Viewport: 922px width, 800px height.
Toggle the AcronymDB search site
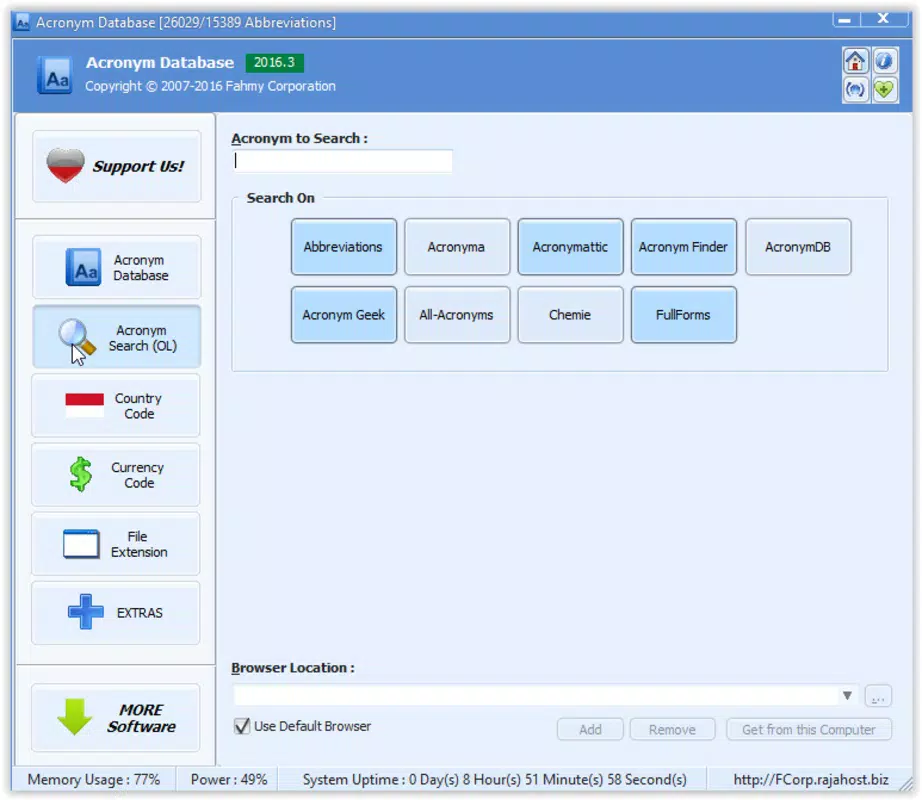pos(798,247)
